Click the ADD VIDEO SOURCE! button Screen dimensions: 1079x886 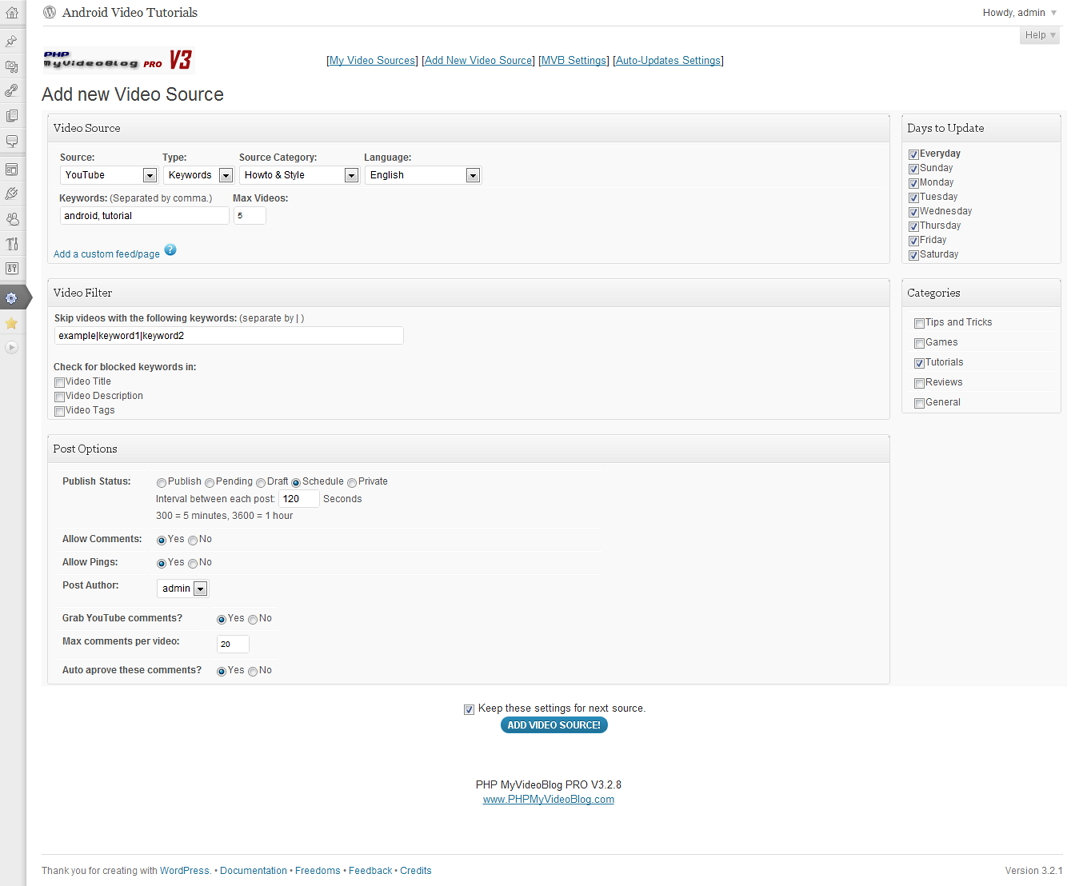554,725
